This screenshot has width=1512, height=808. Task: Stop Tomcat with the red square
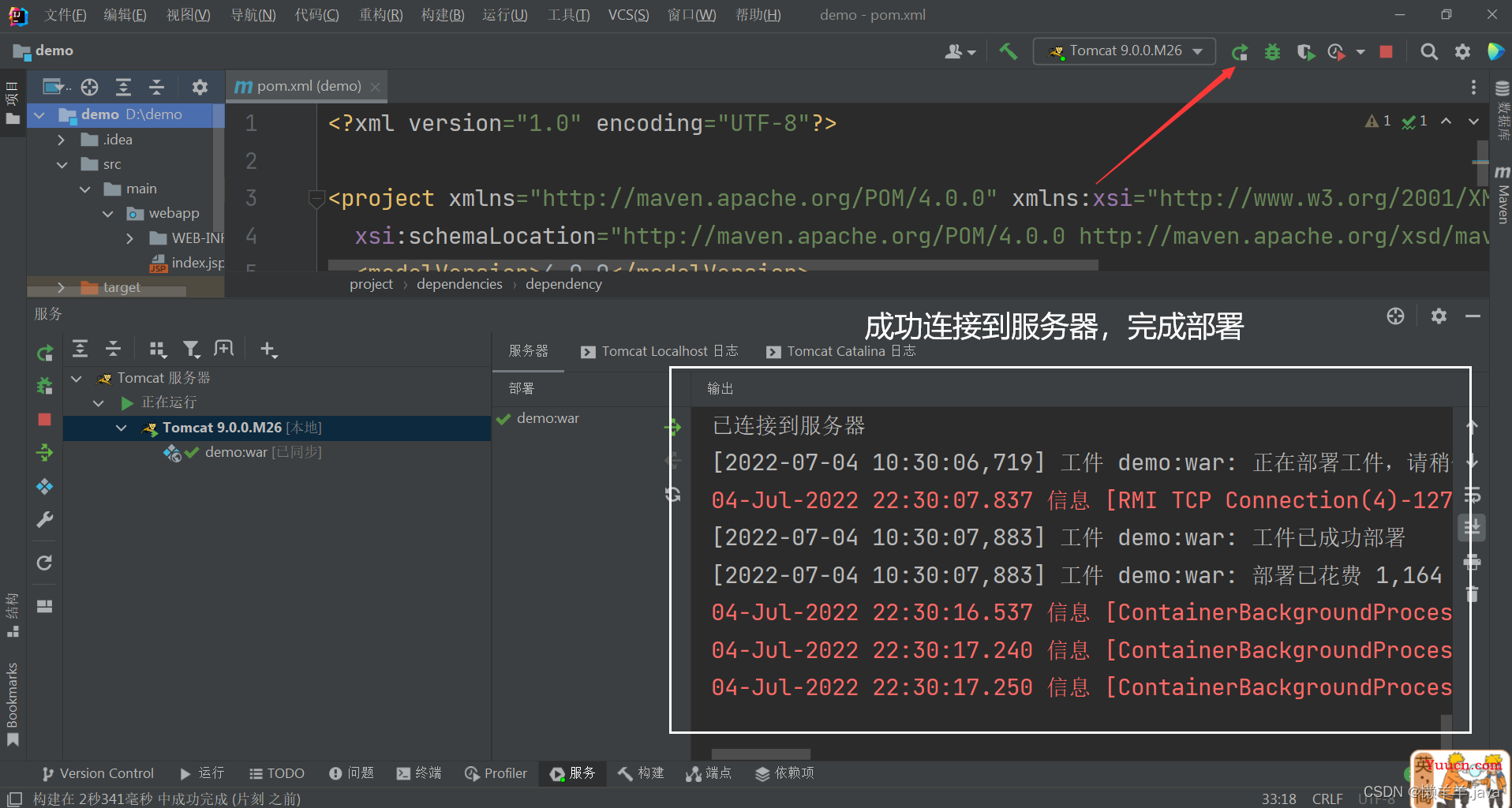pos(1386,52)
